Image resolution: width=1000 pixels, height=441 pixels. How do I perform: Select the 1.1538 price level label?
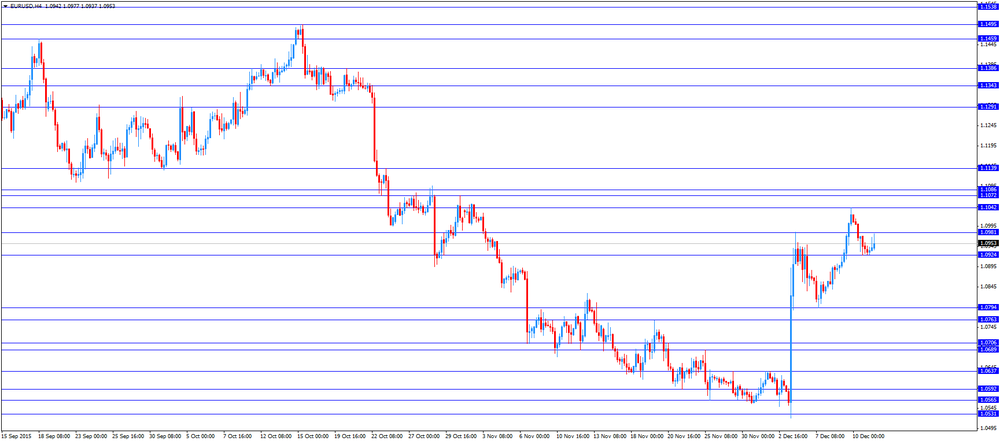pos(988,6)
